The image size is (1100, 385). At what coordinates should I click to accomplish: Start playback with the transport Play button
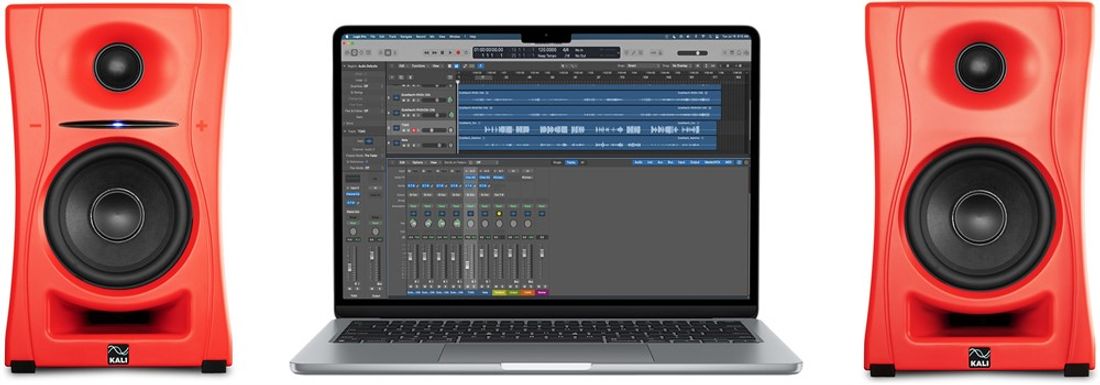coord(450,52)
